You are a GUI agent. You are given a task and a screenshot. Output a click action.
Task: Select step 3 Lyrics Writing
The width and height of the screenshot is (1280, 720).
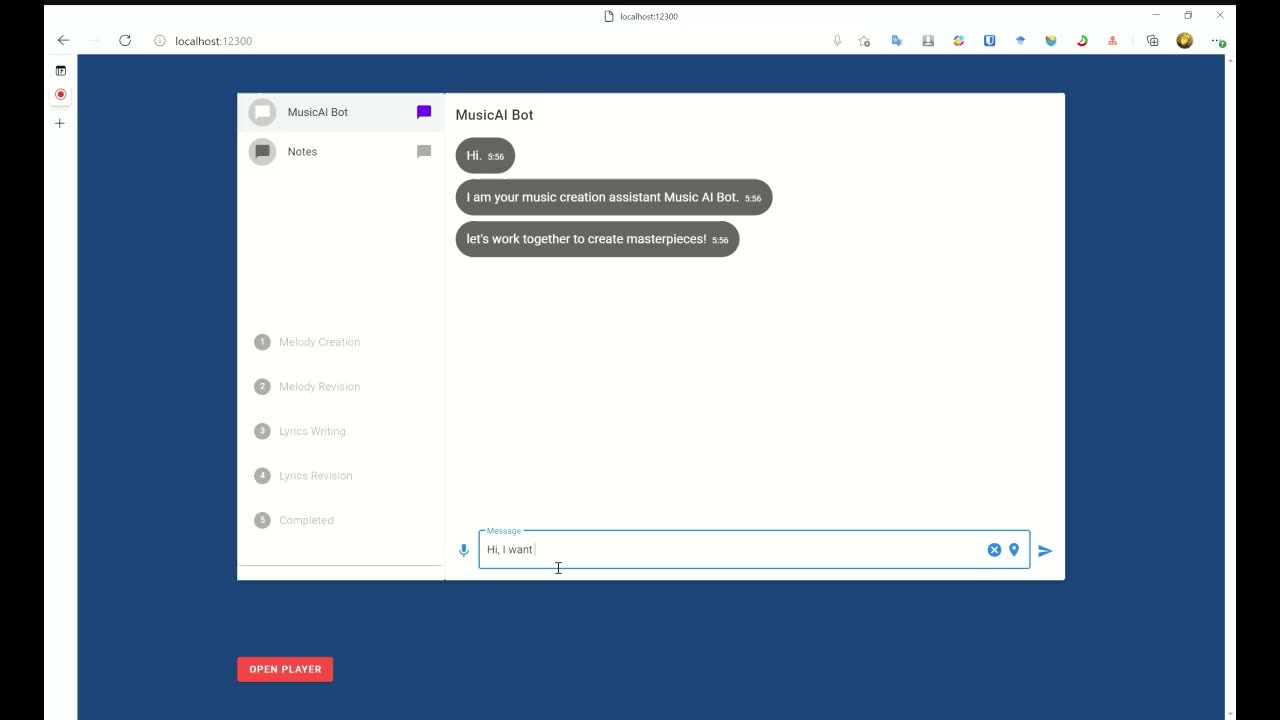300,431
